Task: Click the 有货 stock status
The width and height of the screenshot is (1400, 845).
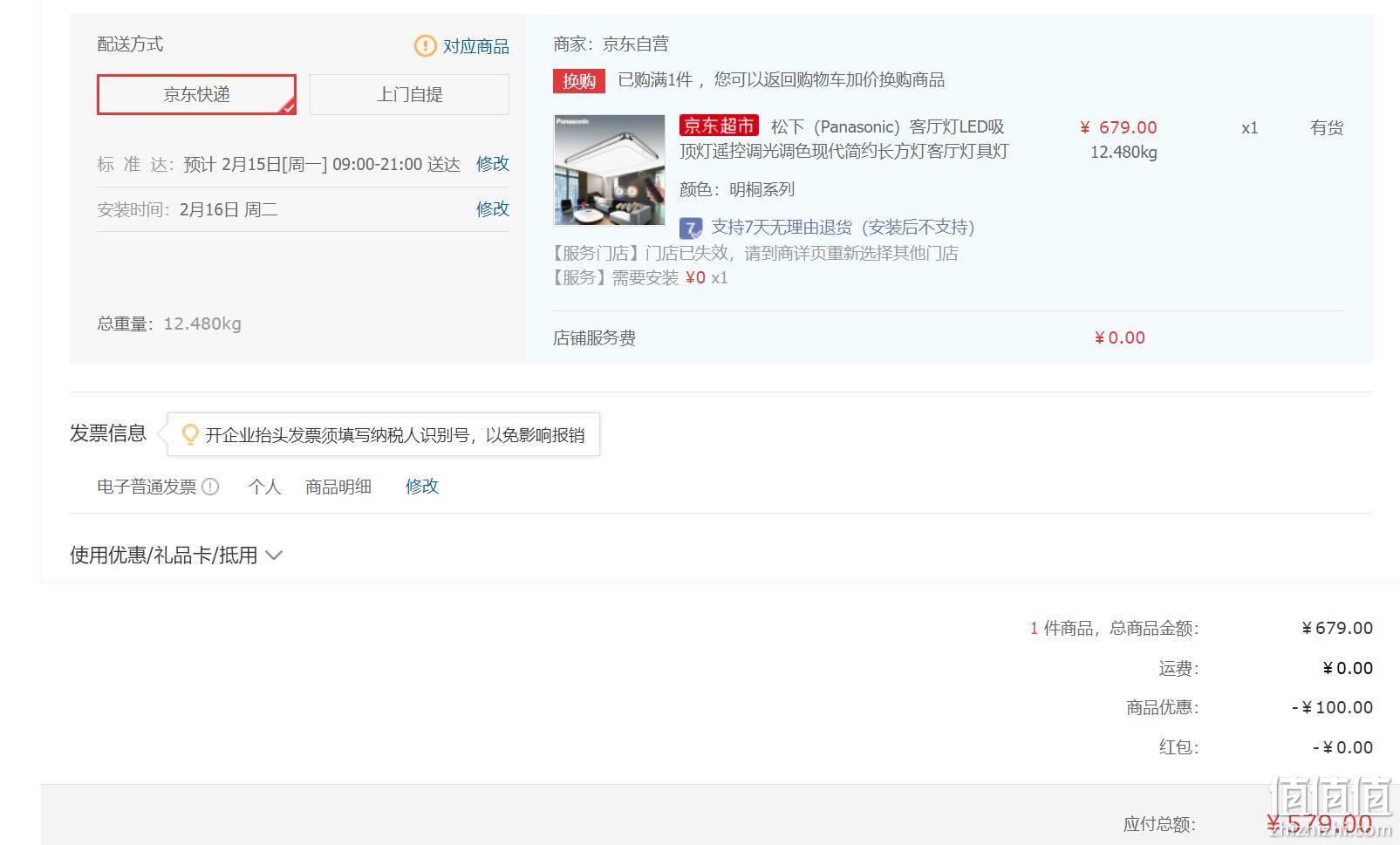Action: coord(1327,128)
